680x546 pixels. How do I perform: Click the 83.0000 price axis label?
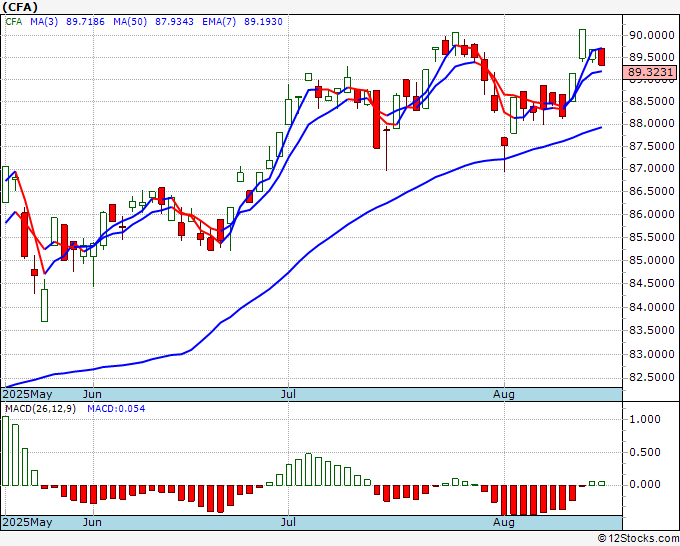(652, 354)
